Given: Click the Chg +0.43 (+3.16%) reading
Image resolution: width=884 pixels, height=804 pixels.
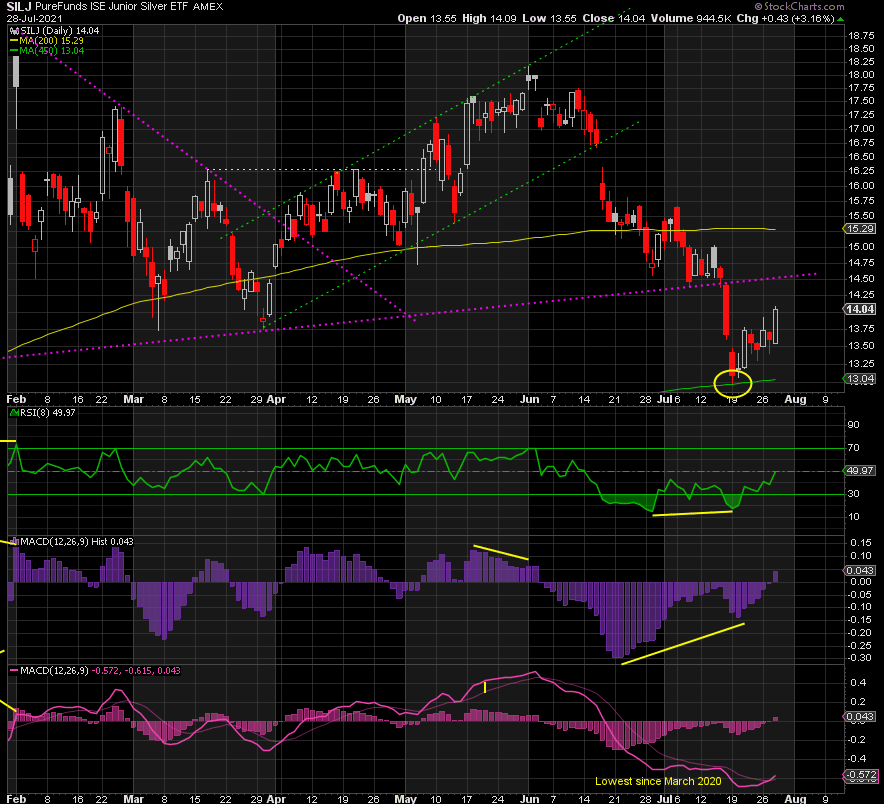Looking at the screenshot, I should pos(785,19).
